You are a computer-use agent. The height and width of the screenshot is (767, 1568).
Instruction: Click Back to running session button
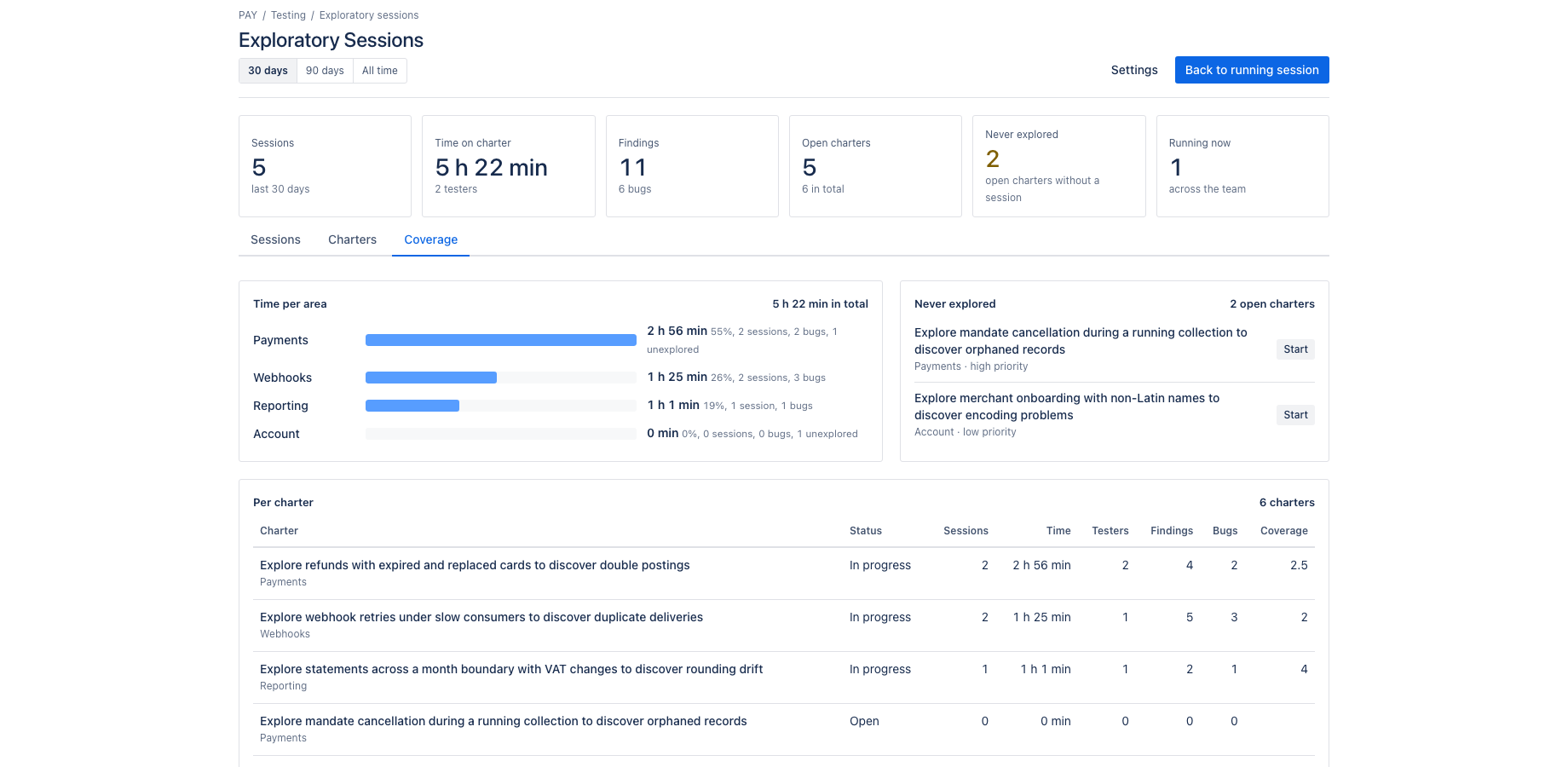pyautogui.click(x=1252, y=70)
